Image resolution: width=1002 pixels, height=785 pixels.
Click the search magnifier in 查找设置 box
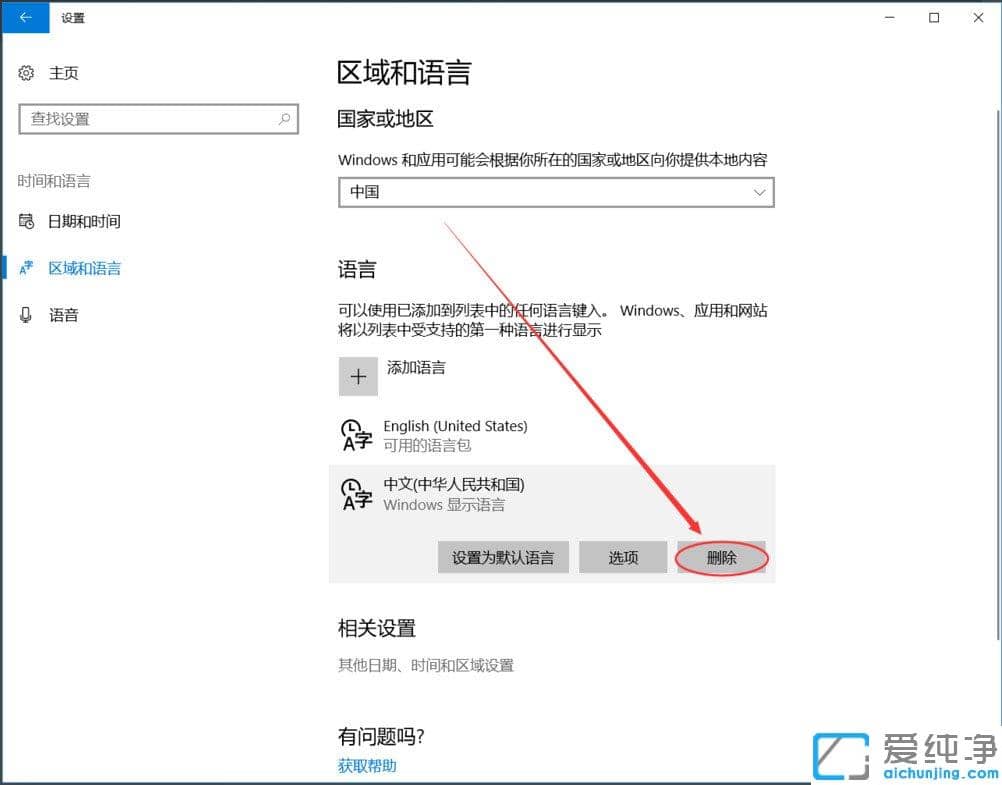coord(283,118)
